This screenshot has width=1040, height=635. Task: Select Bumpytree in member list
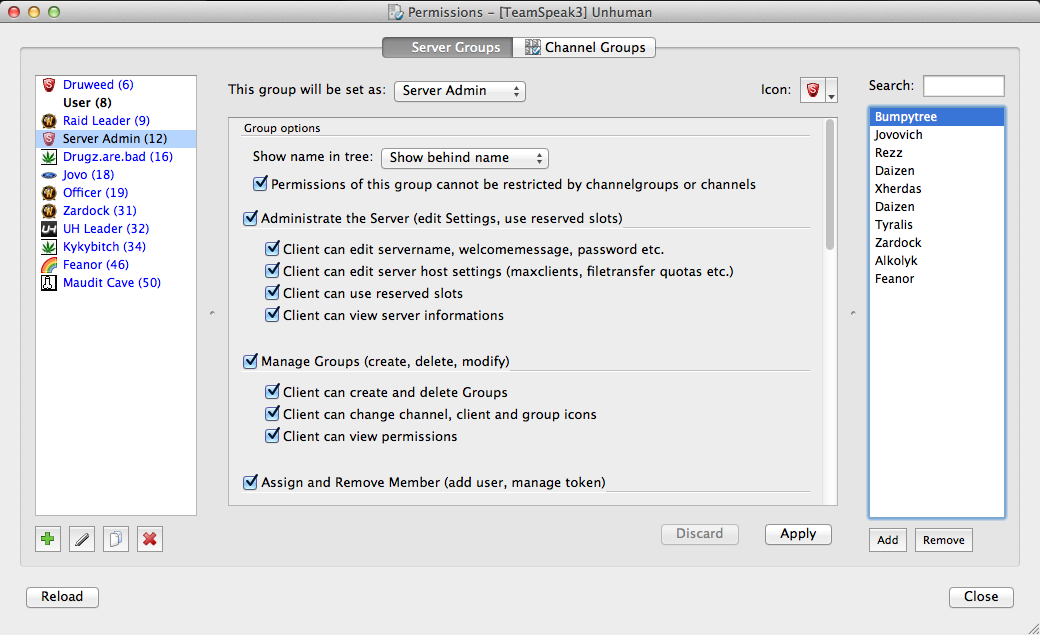(x=937, y=117)
